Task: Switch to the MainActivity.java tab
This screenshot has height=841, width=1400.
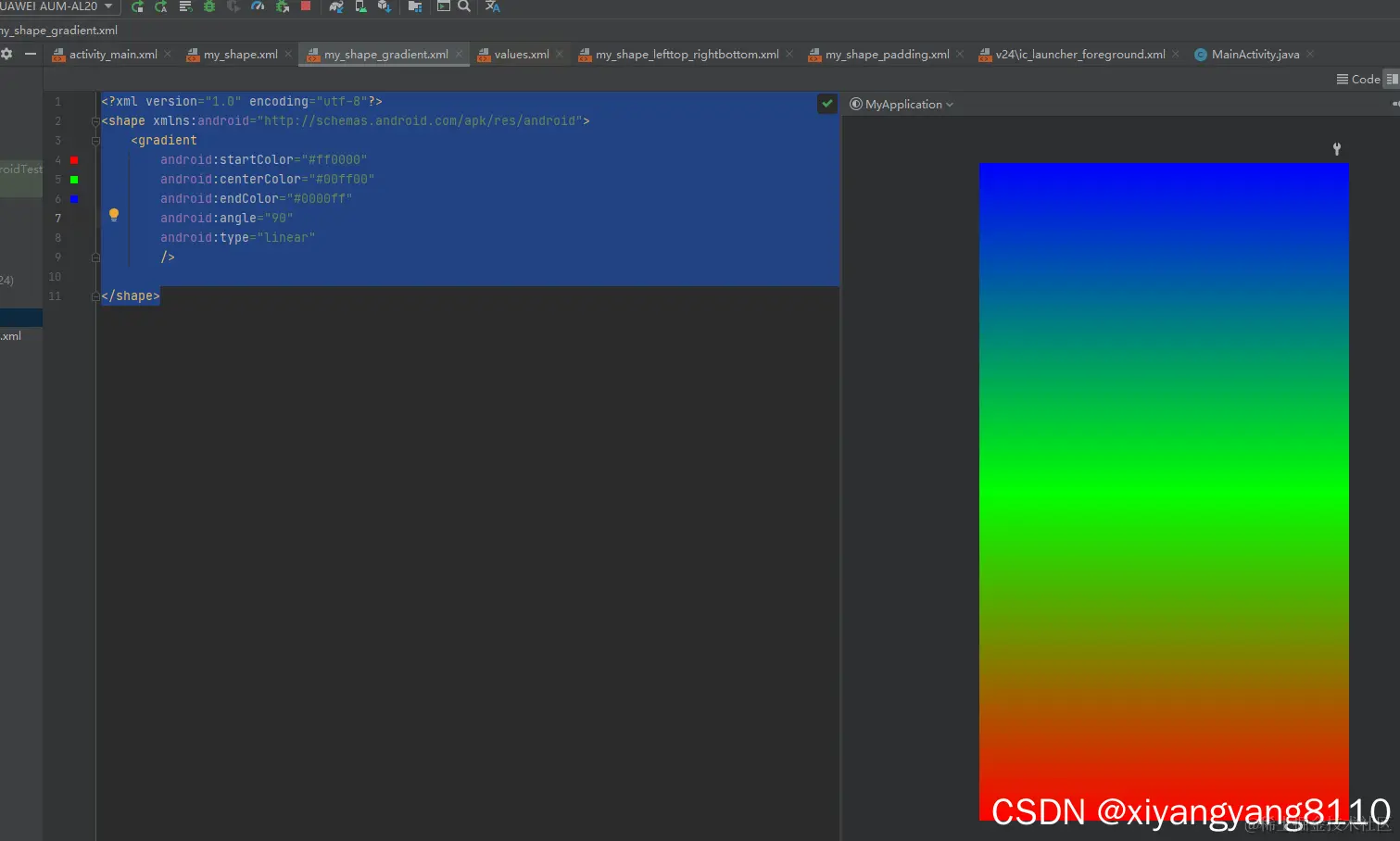Action: pyautogui.click(x=1255, y=55)
